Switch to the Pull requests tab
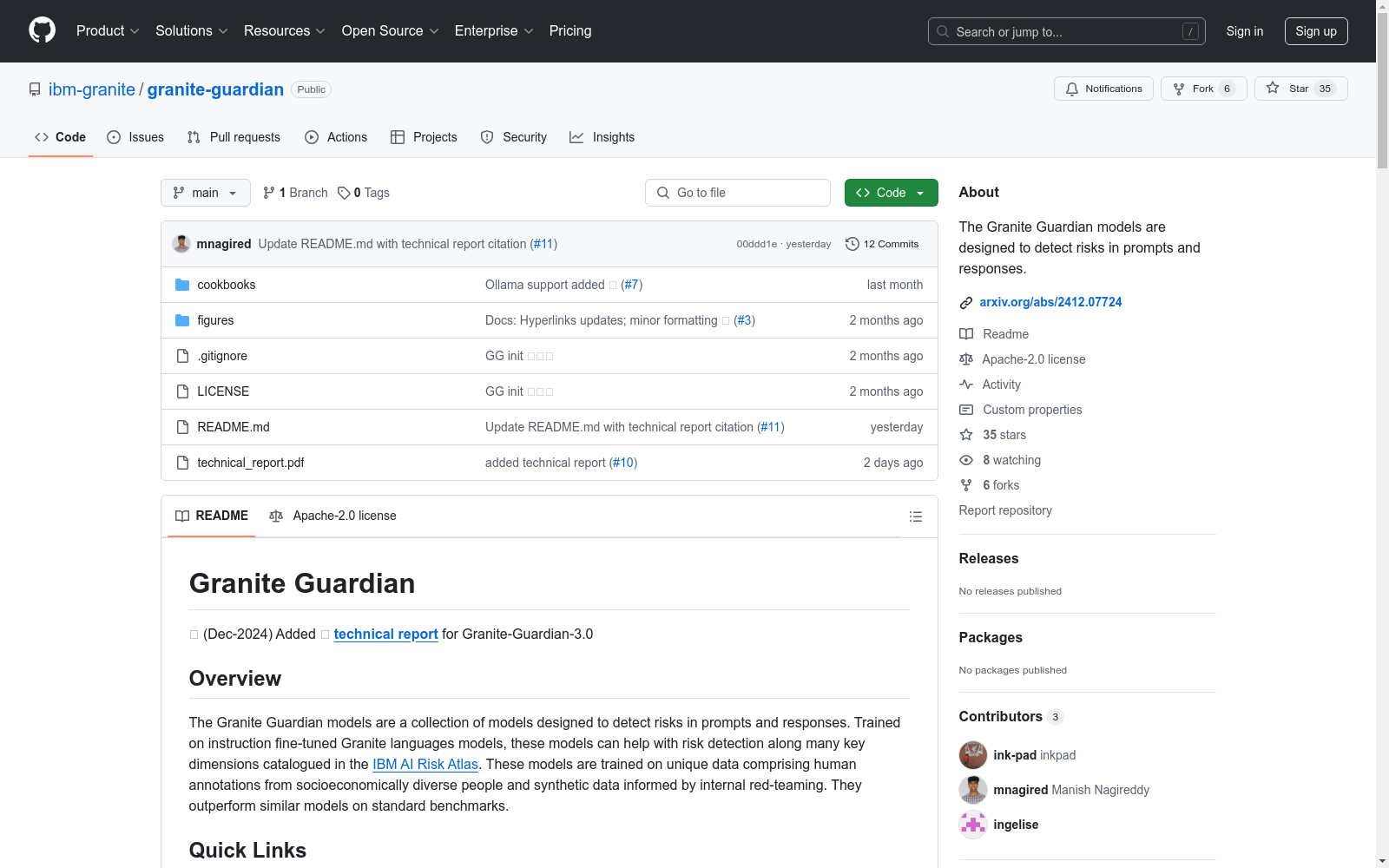 (234, 137)
